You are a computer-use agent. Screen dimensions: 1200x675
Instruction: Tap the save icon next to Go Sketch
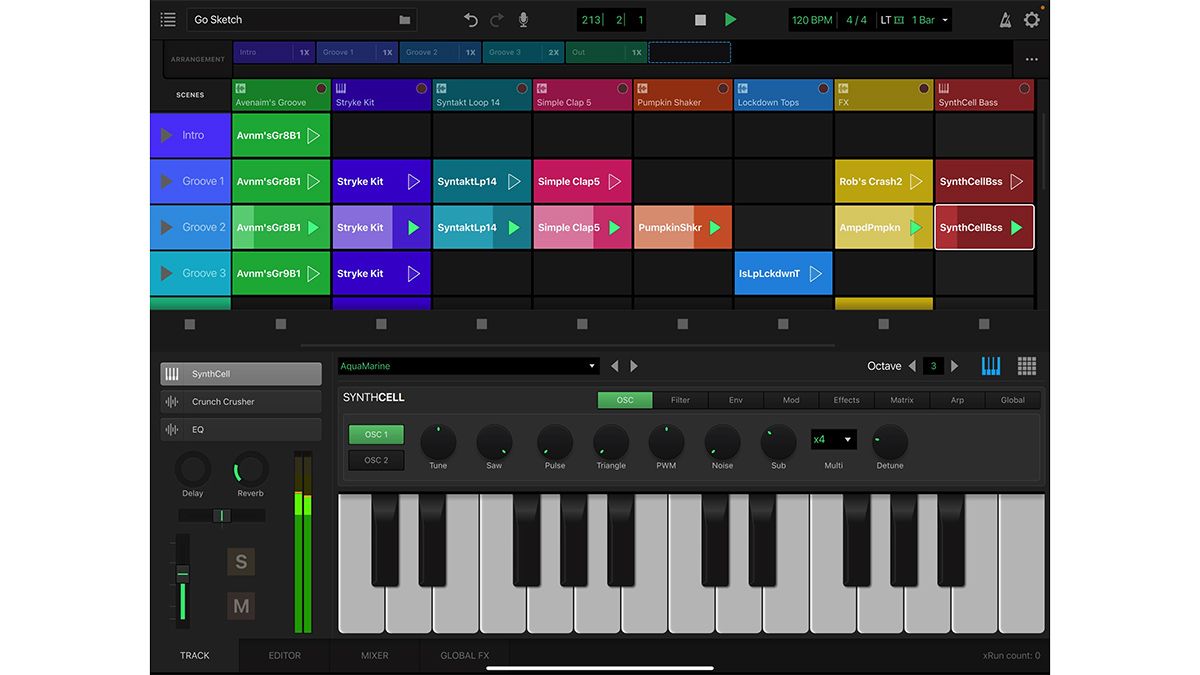tap(403, 18)
